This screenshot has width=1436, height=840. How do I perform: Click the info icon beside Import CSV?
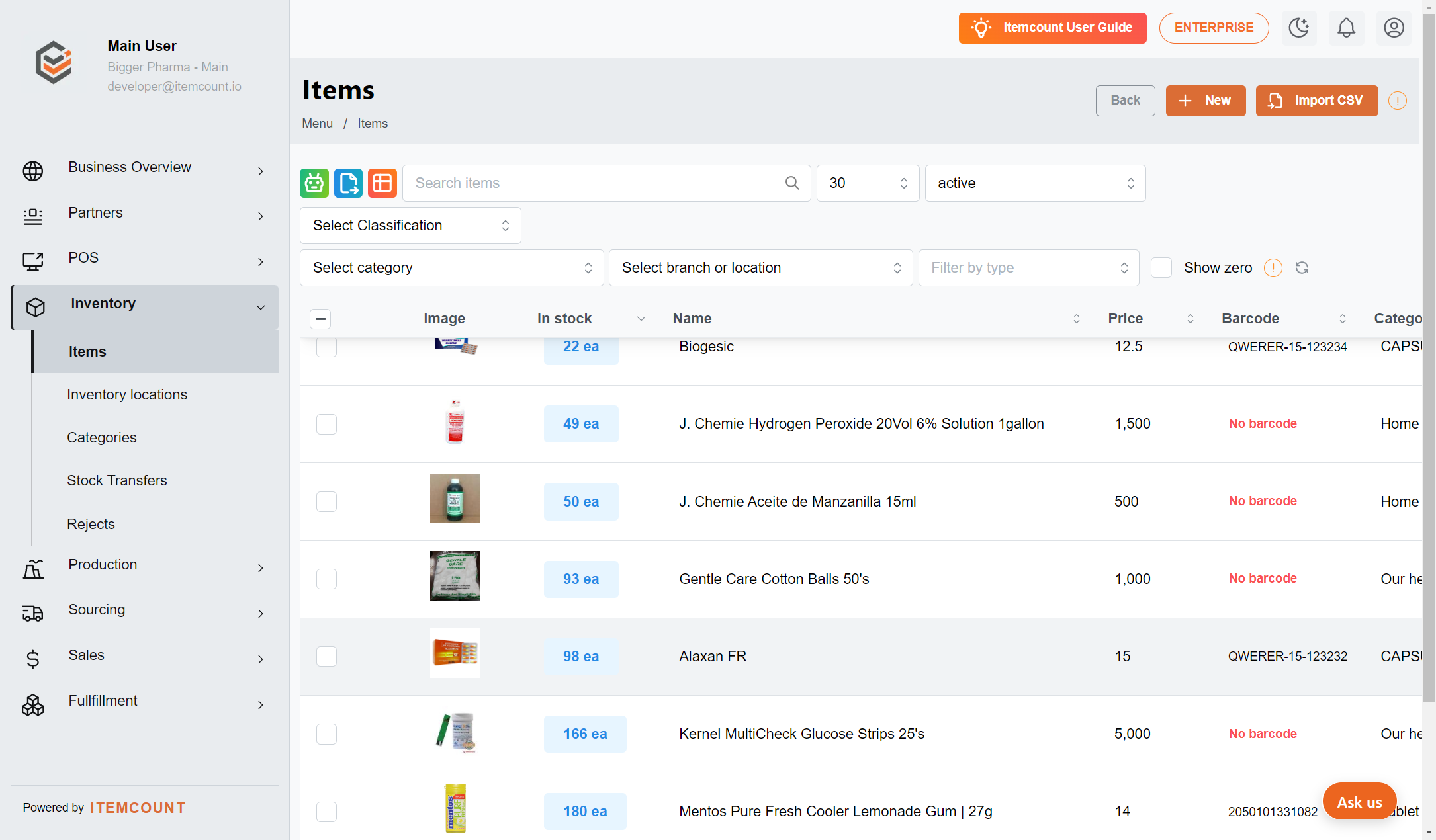1398,101
